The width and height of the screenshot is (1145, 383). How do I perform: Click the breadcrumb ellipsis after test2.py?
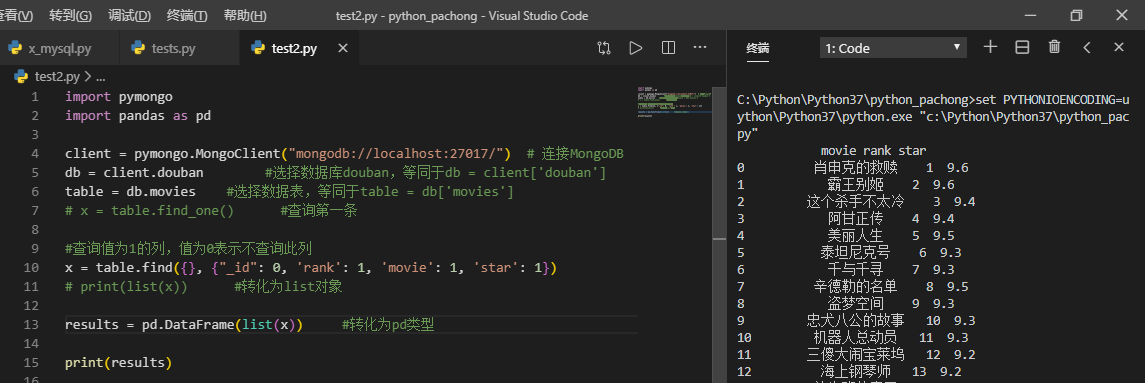pos(101,76)
